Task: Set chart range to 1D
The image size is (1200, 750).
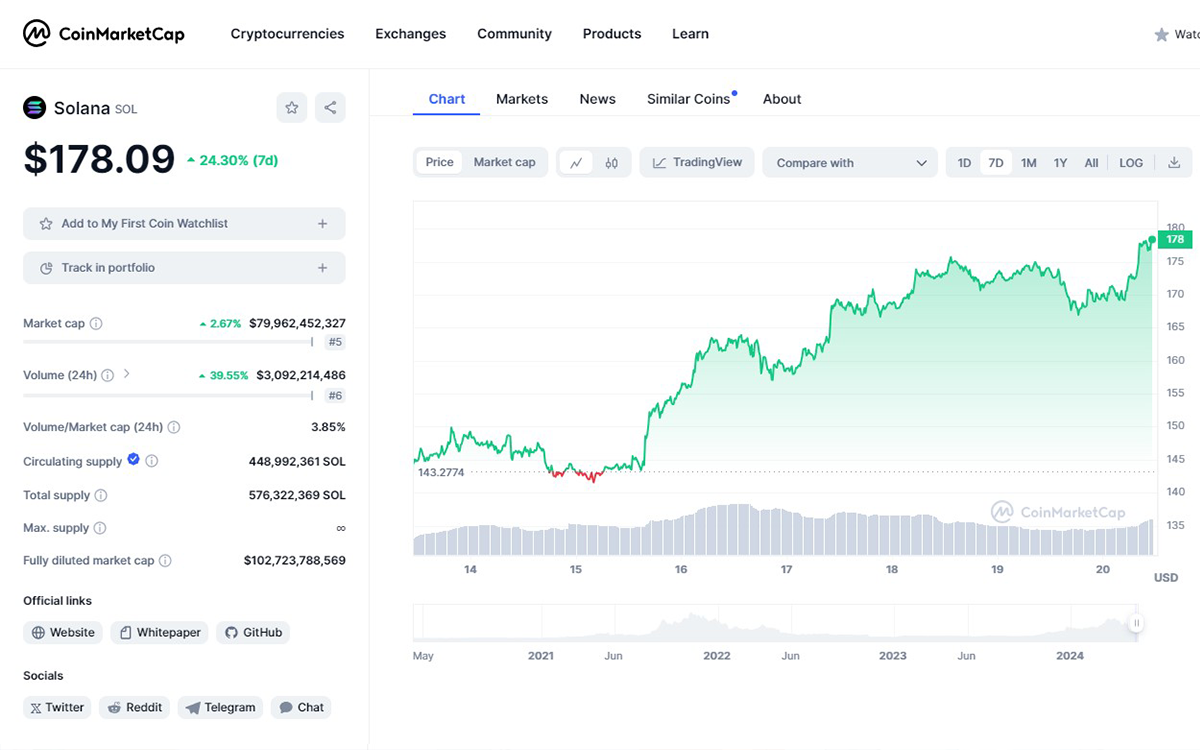Action: pyautogui.click(x=964, y=163)
